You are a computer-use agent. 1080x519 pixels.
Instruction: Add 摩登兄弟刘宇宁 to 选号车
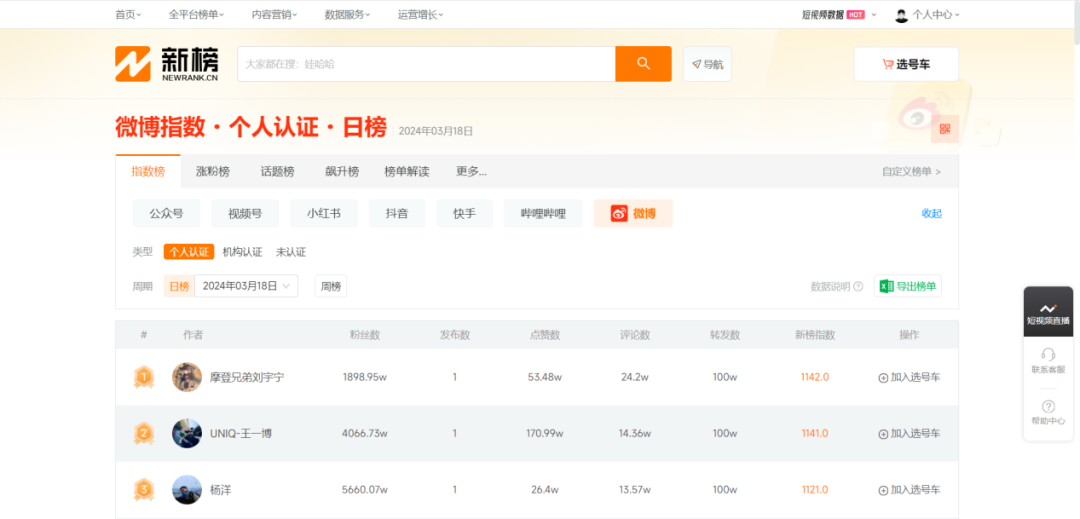(909, 377)
